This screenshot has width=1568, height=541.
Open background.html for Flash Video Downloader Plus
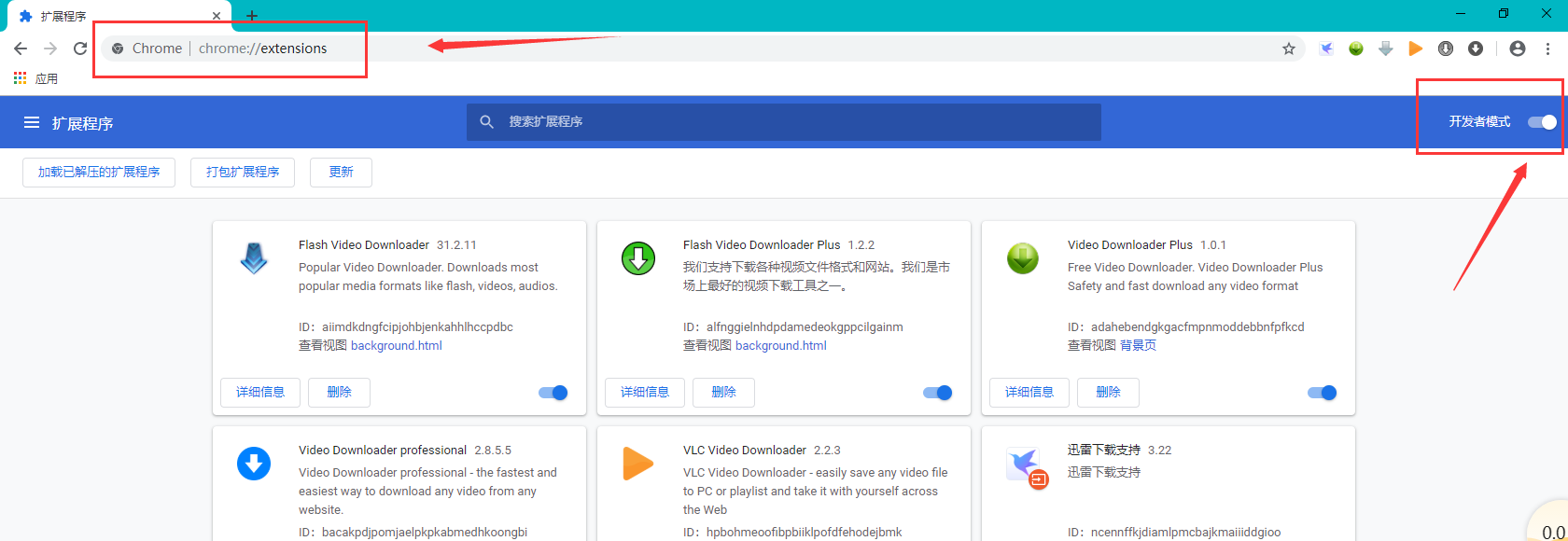click(x=781, y=346)
